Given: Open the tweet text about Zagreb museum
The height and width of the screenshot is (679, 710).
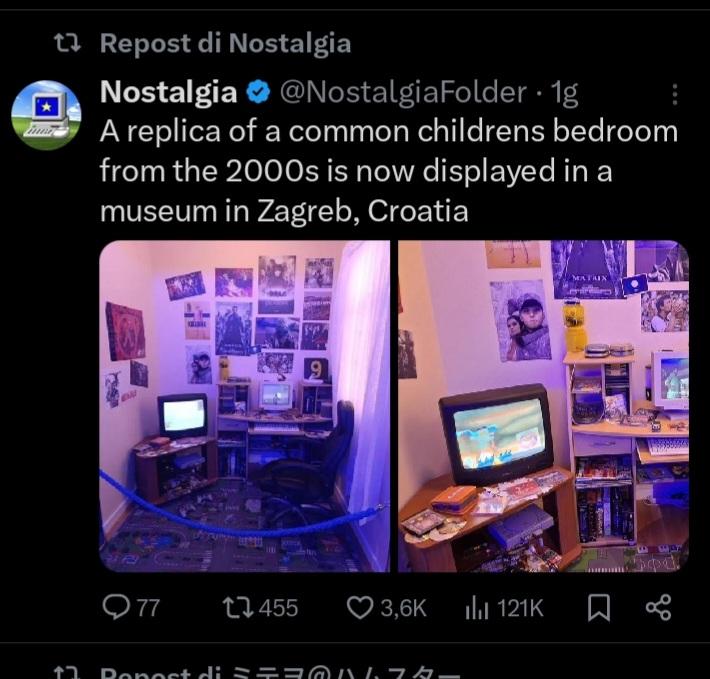Looking at the screenshot, I should (x=389, y=171).
